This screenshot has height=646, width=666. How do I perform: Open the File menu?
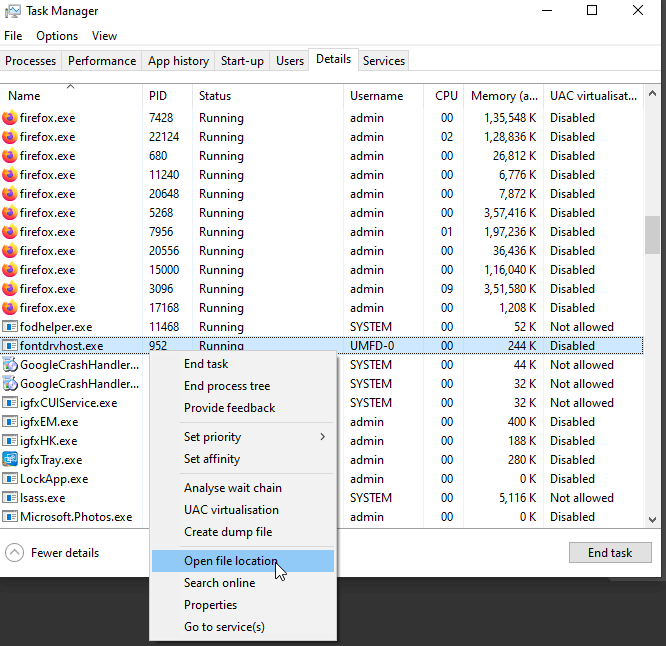[13, 36]
